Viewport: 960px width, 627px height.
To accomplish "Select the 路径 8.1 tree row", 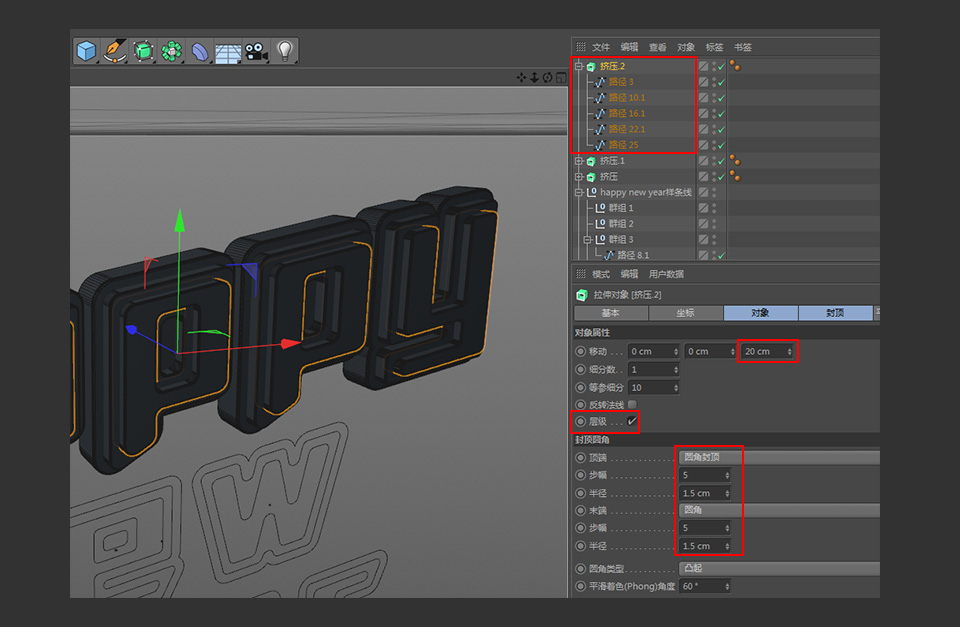I will point(634,255).
